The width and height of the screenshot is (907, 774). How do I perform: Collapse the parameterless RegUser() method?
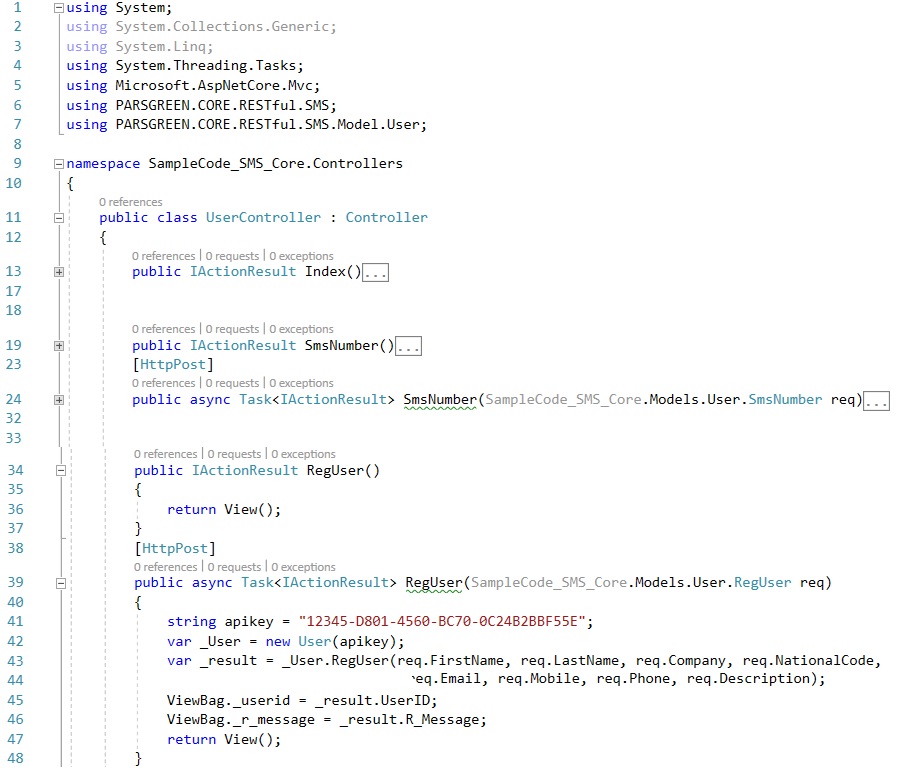[59, 471]
